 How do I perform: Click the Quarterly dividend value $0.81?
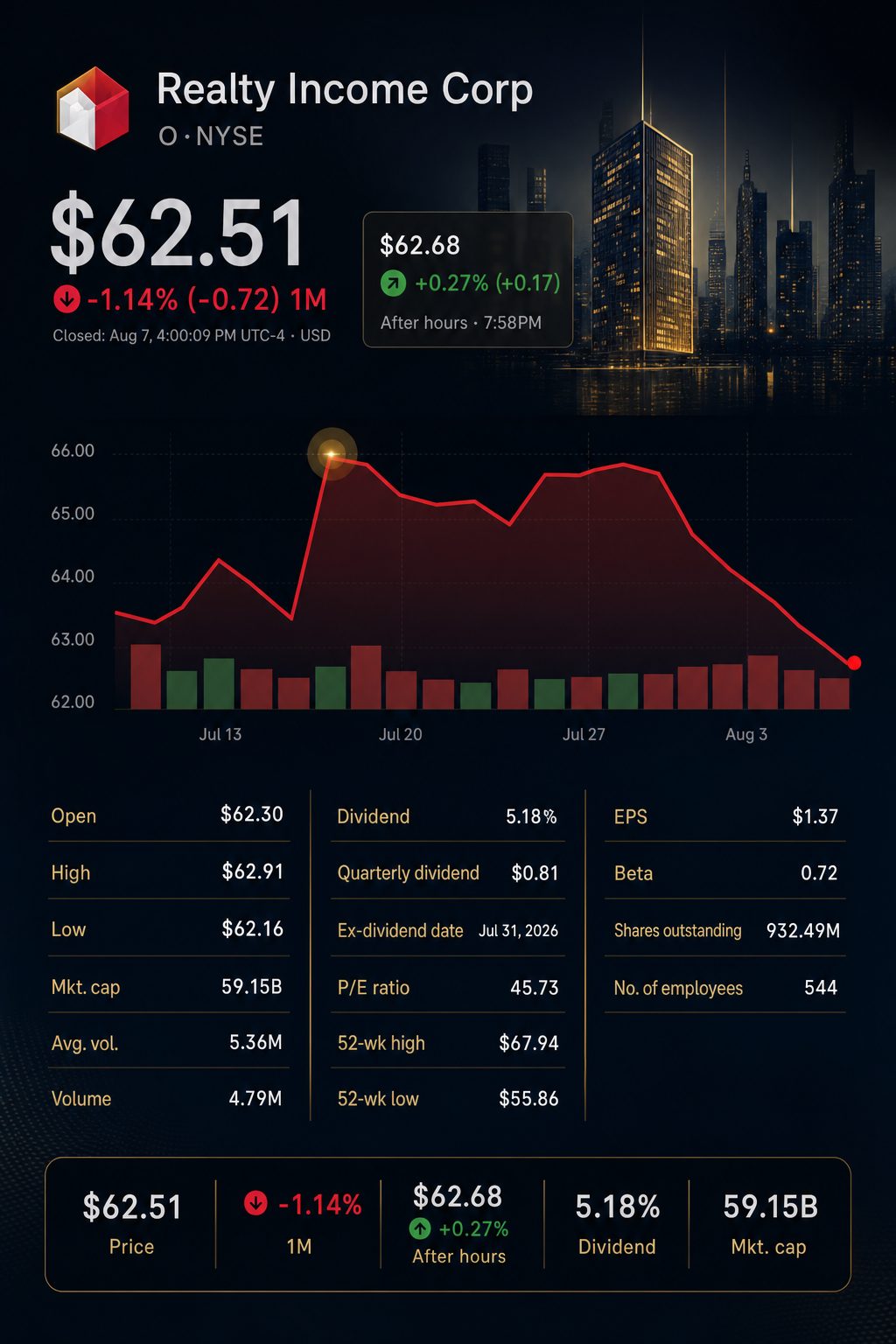click(535, 873)
